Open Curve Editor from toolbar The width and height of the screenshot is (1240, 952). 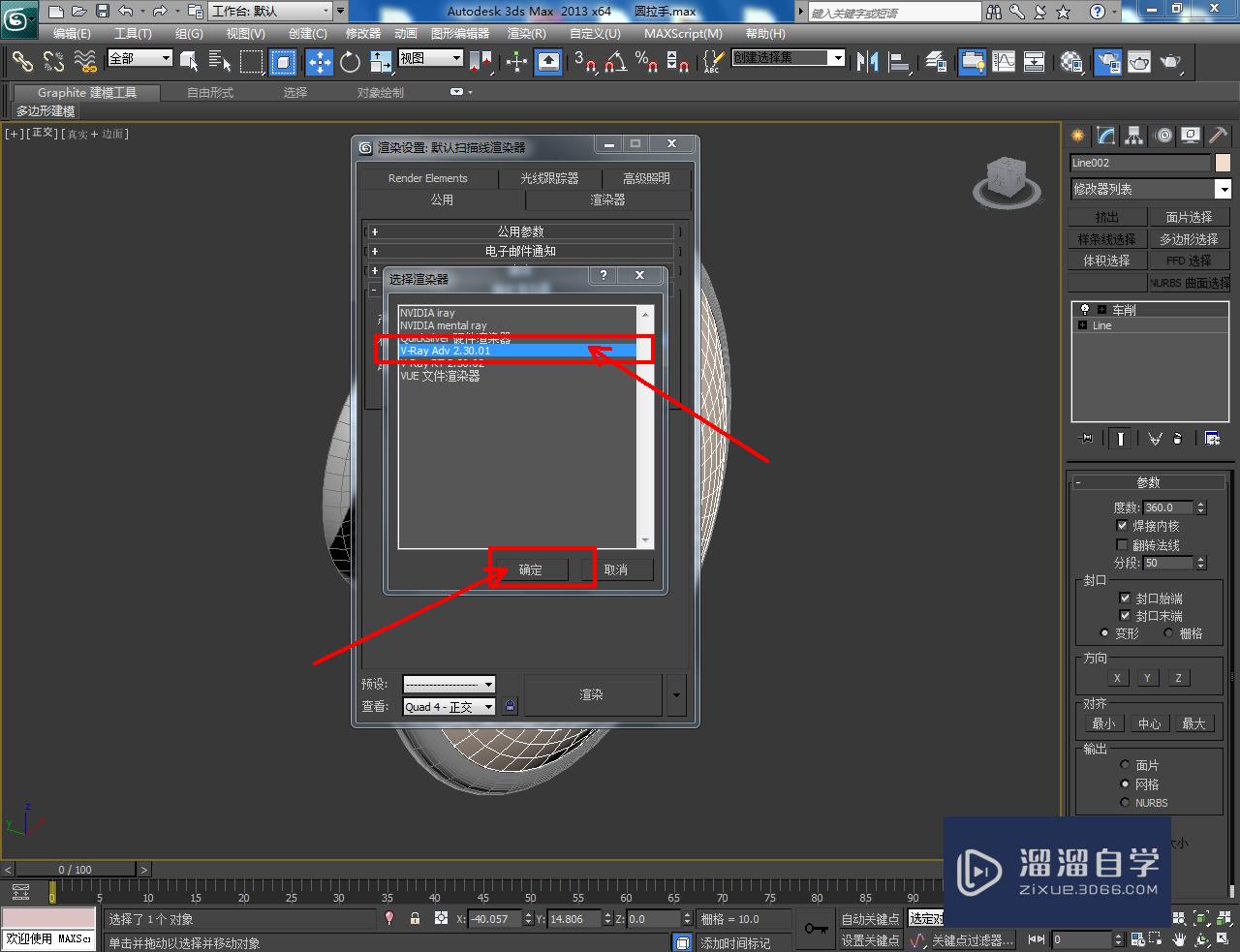[1004, 62]
